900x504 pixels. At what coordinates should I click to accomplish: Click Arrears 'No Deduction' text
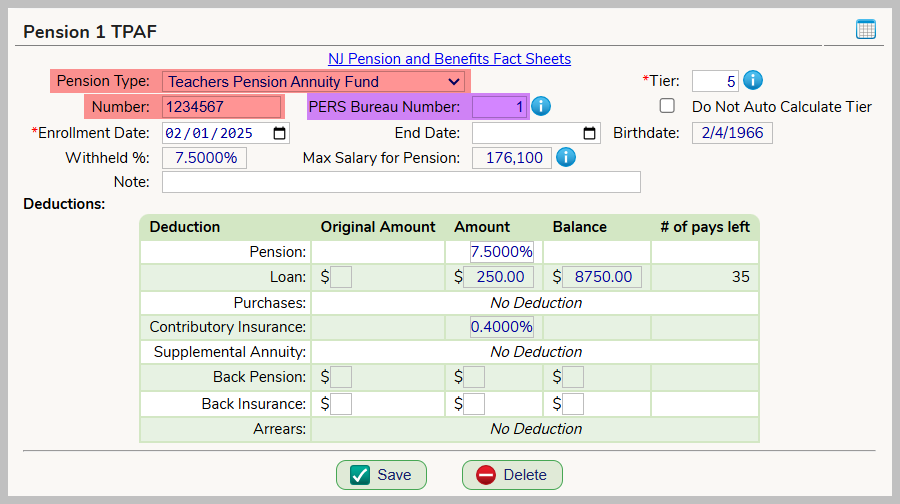536,429
